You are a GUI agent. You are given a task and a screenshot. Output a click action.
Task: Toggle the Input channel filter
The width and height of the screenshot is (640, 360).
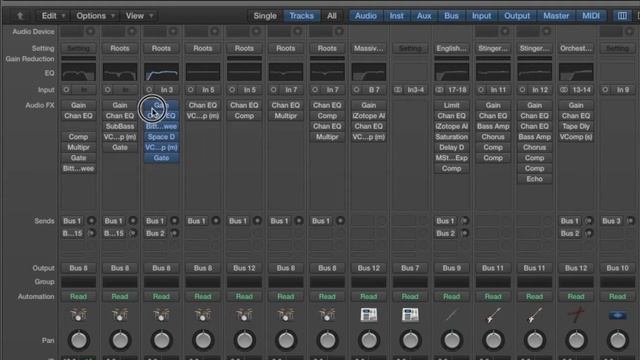coord(482,16)
